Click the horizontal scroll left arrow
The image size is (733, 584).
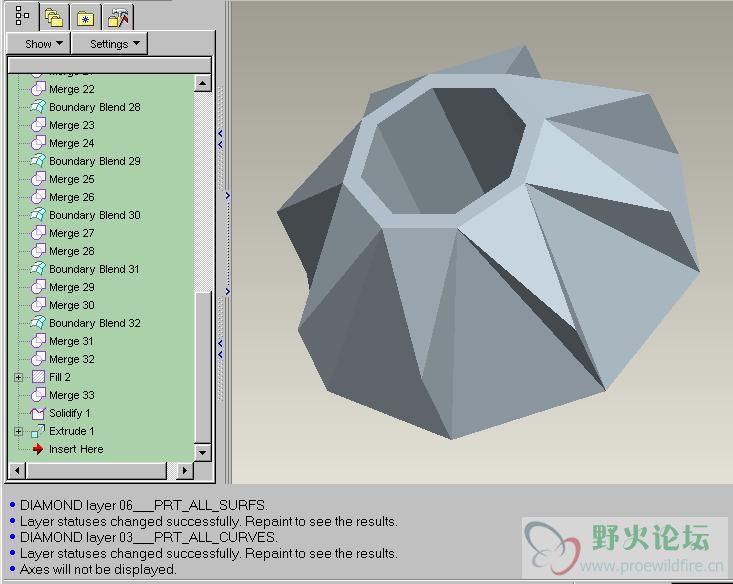click(x=17, y=470)
